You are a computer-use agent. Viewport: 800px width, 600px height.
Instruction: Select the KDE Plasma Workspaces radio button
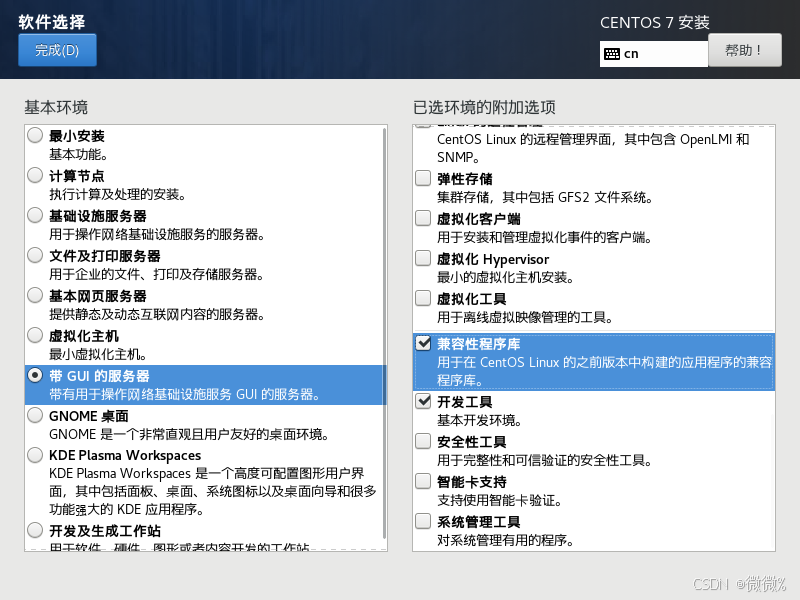click(35, 455)
